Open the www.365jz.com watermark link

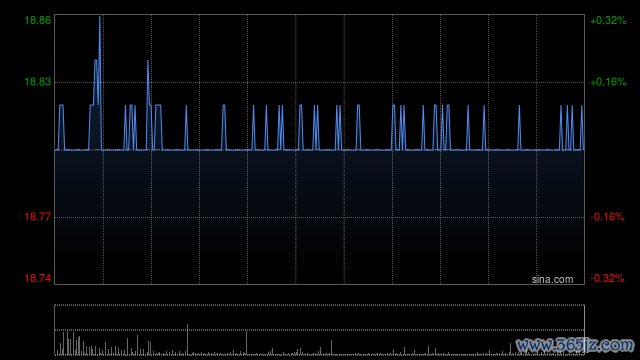pos(575,345)
